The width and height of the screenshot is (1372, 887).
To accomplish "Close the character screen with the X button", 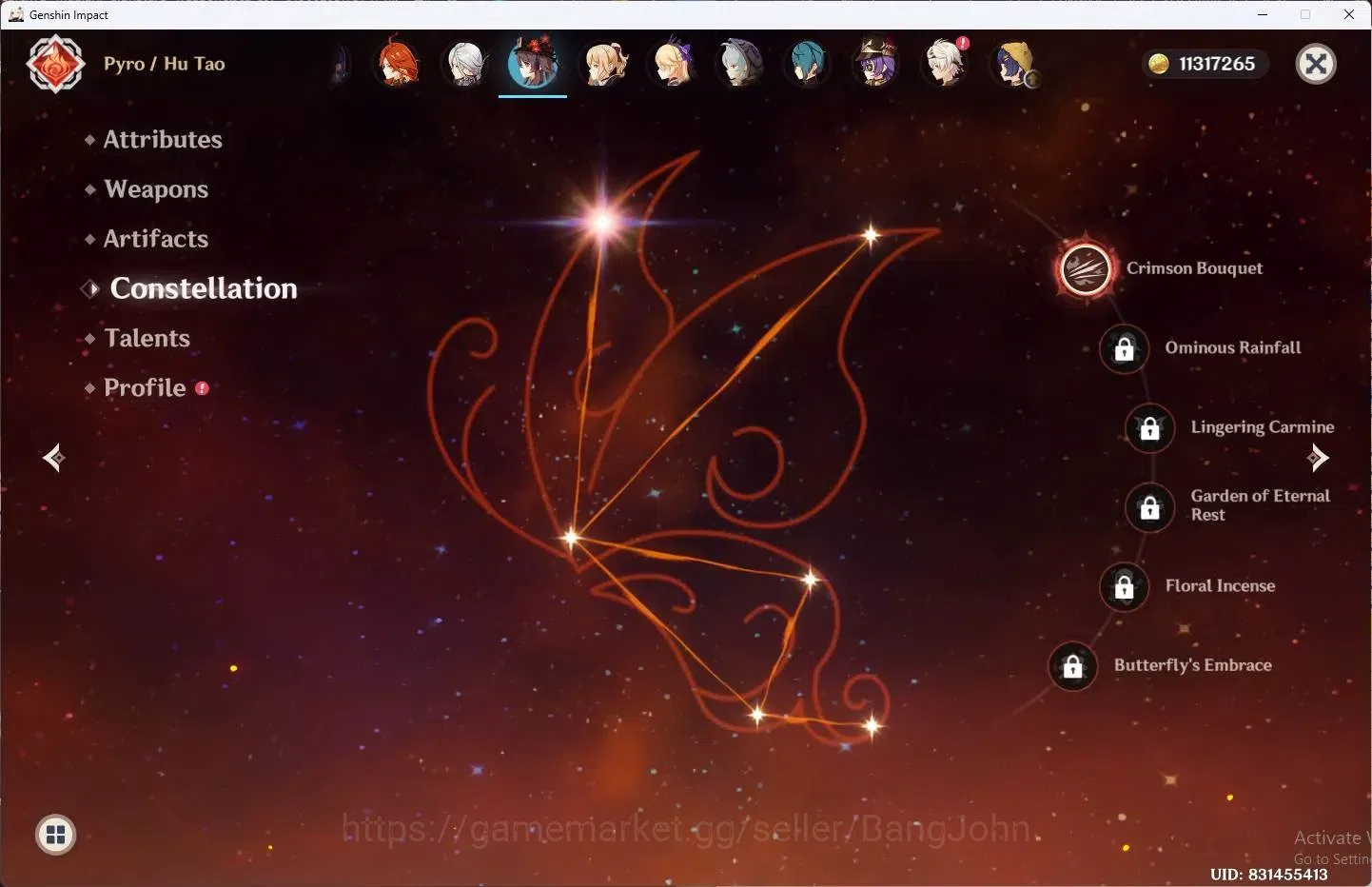I will pyautogui.click(x=1317, y=64).
